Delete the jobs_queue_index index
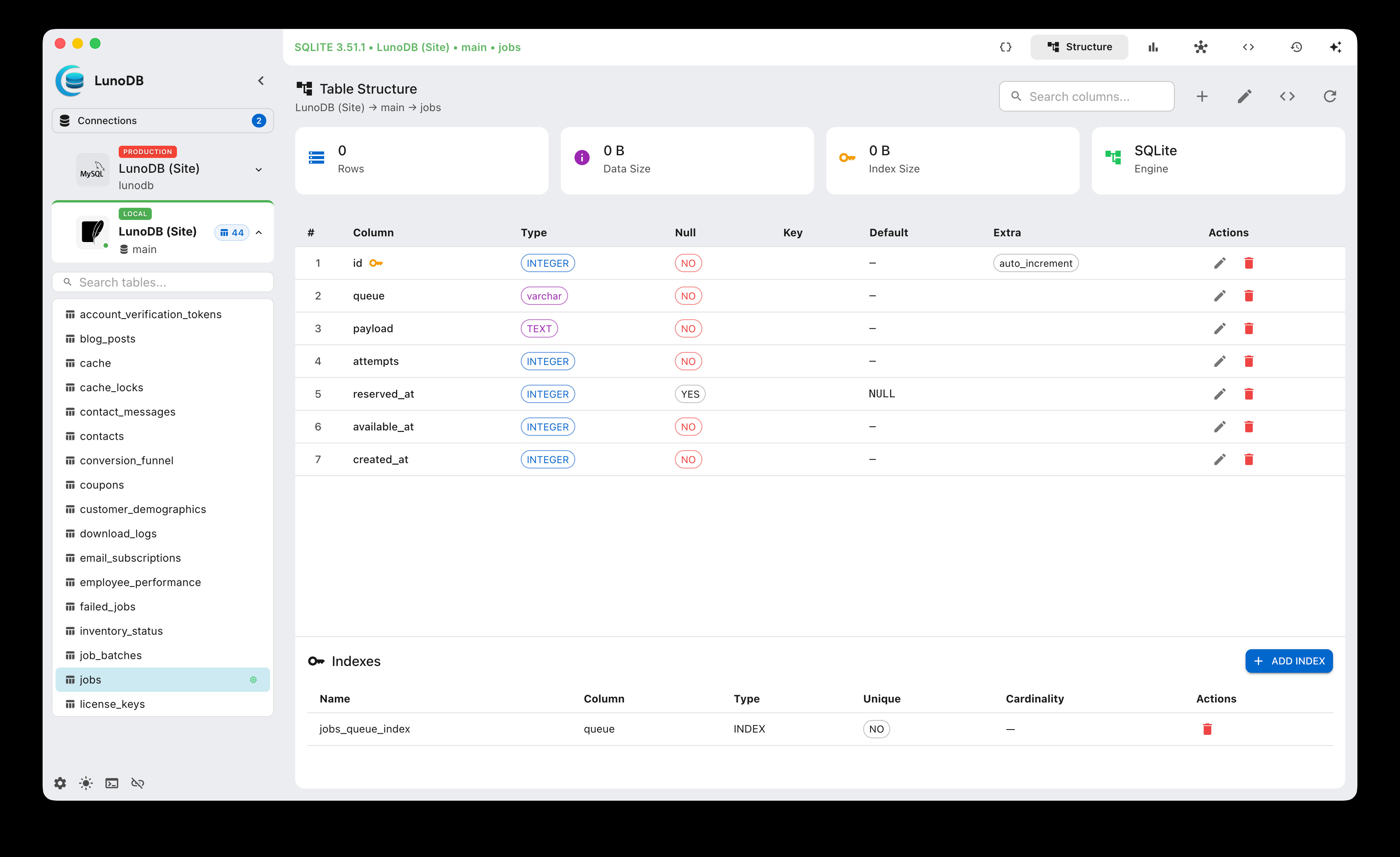The image size is (1400, 857). (1207, 729)
